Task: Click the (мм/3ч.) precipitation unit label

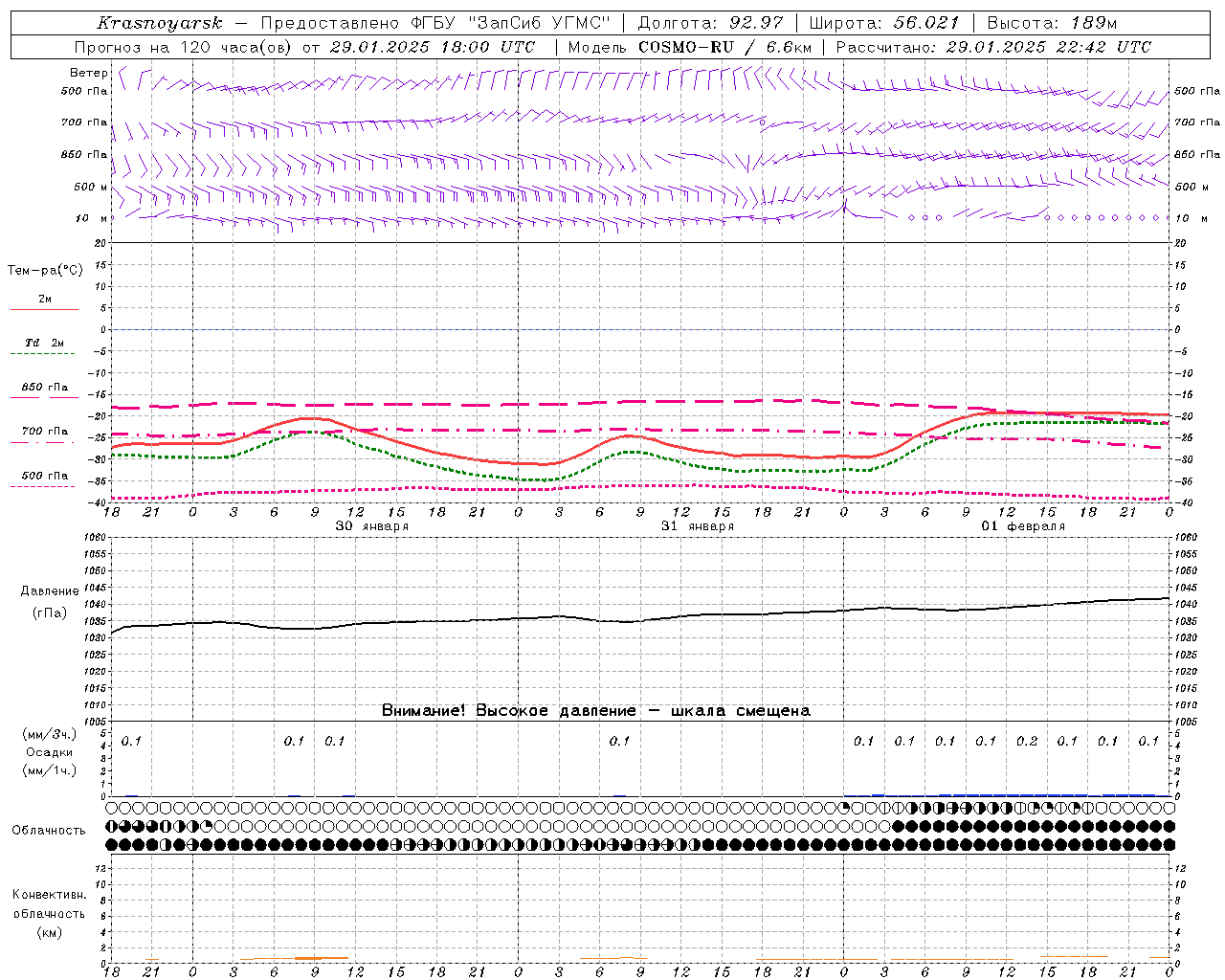Action: 50,734
